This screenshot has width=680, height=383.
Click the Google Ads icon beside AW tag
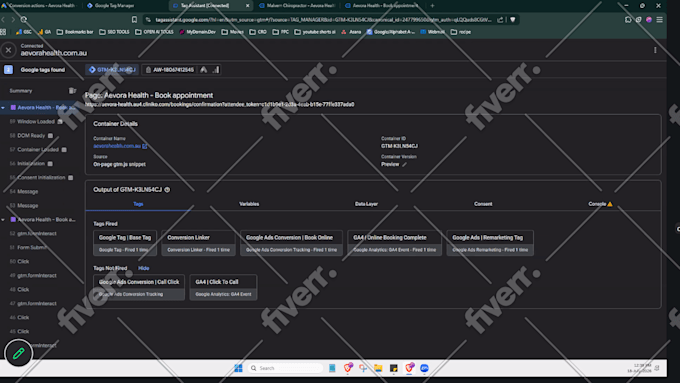coord(203,69)
